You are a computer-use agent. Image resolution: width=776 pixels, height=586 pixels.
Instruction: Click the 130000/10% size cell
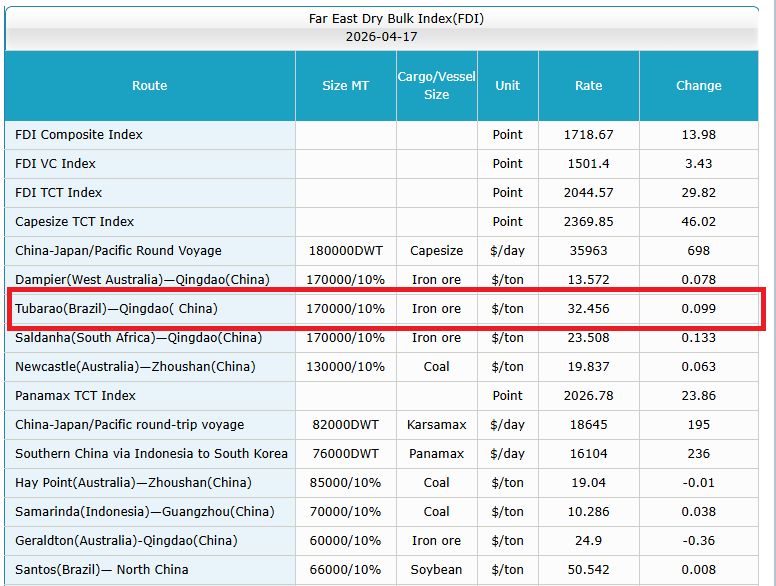tap(345, 367)
